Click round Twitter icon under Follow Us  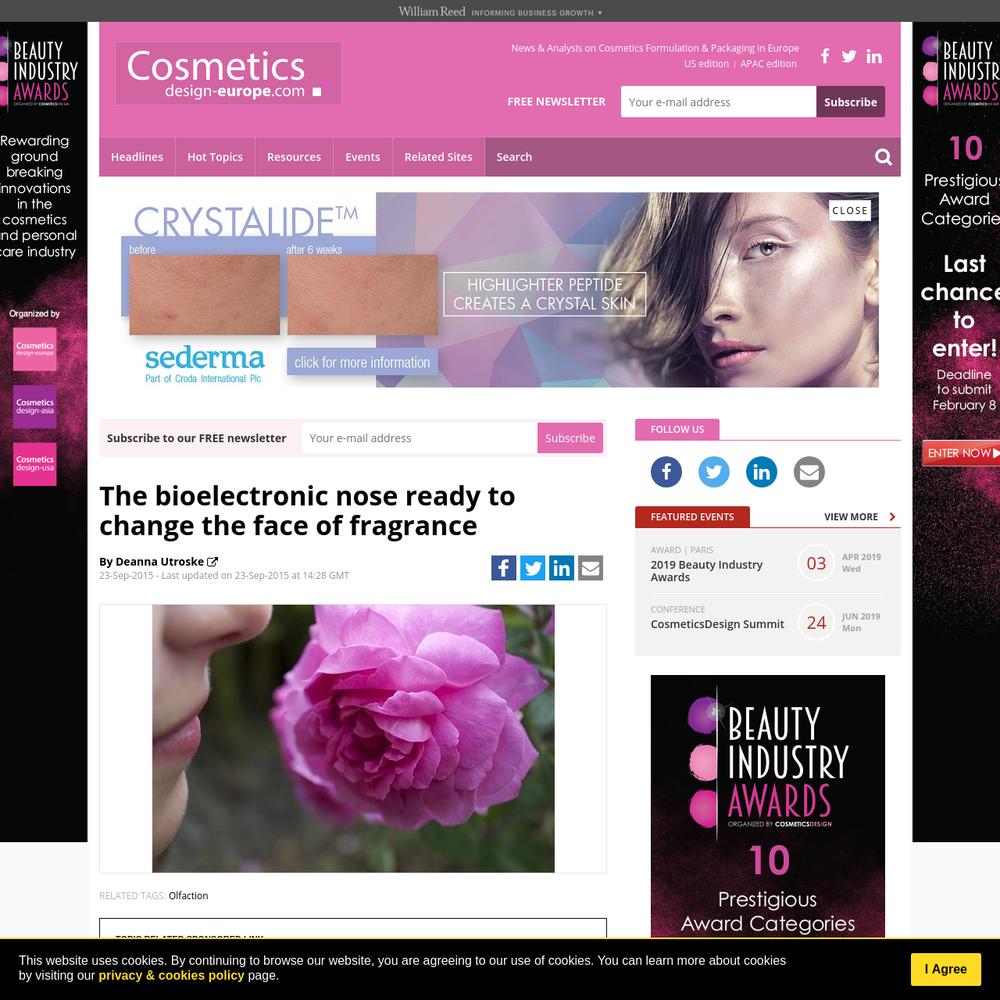[714, 472]
